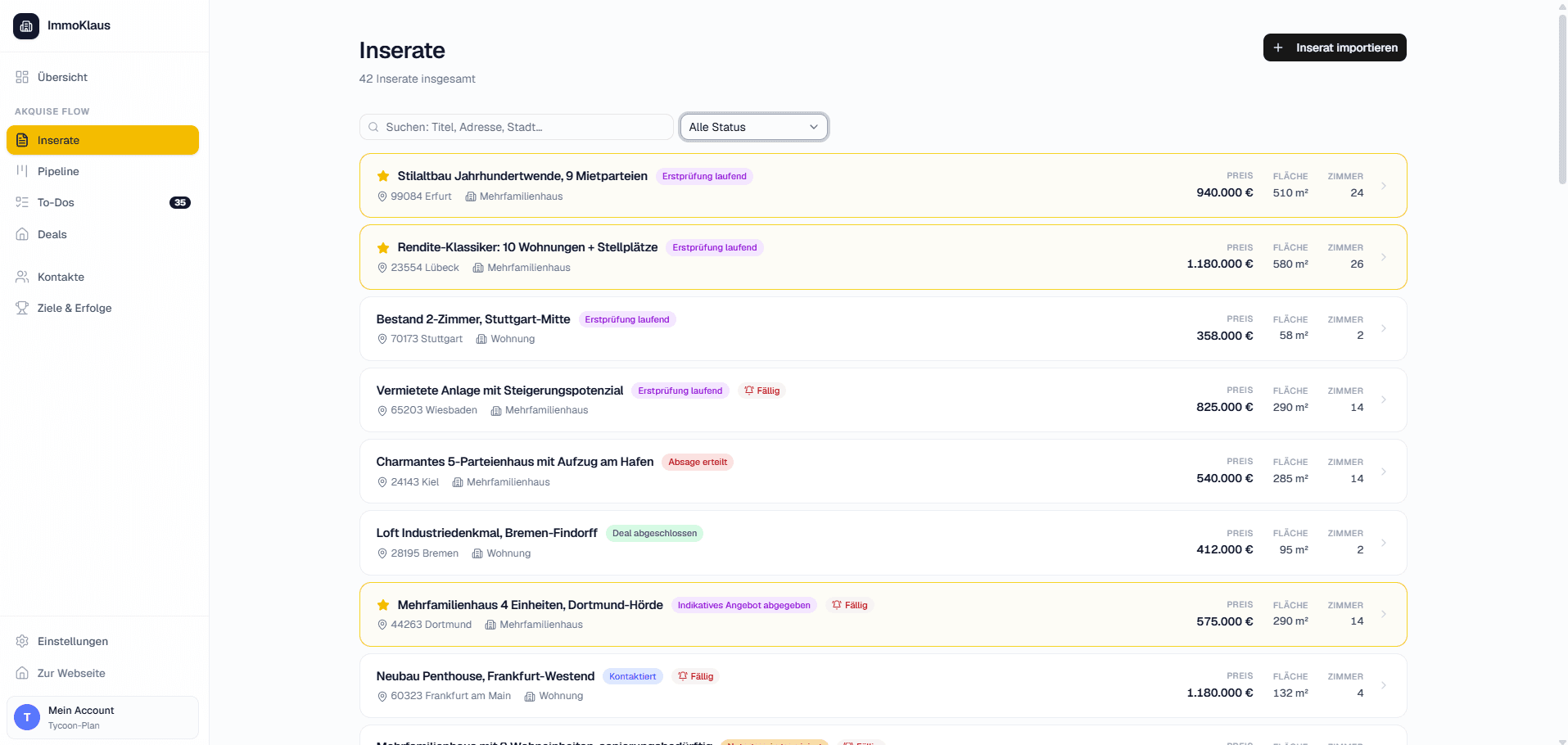Open the Mein Account card
The width and height of the screenshot is (1568, 745).
pyautogui.click(x=103, y=717)
